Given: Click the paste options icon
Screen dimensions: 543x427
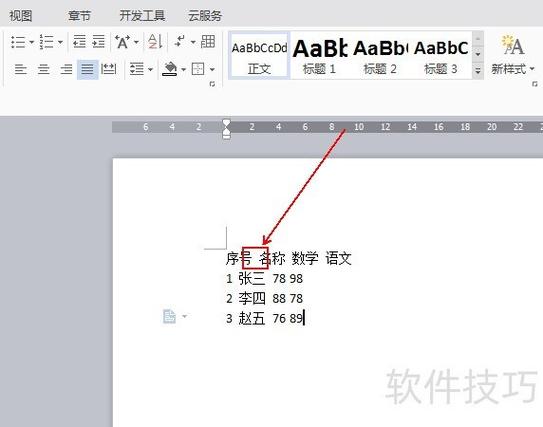Looking at the screenshot, I should [169, 316].
